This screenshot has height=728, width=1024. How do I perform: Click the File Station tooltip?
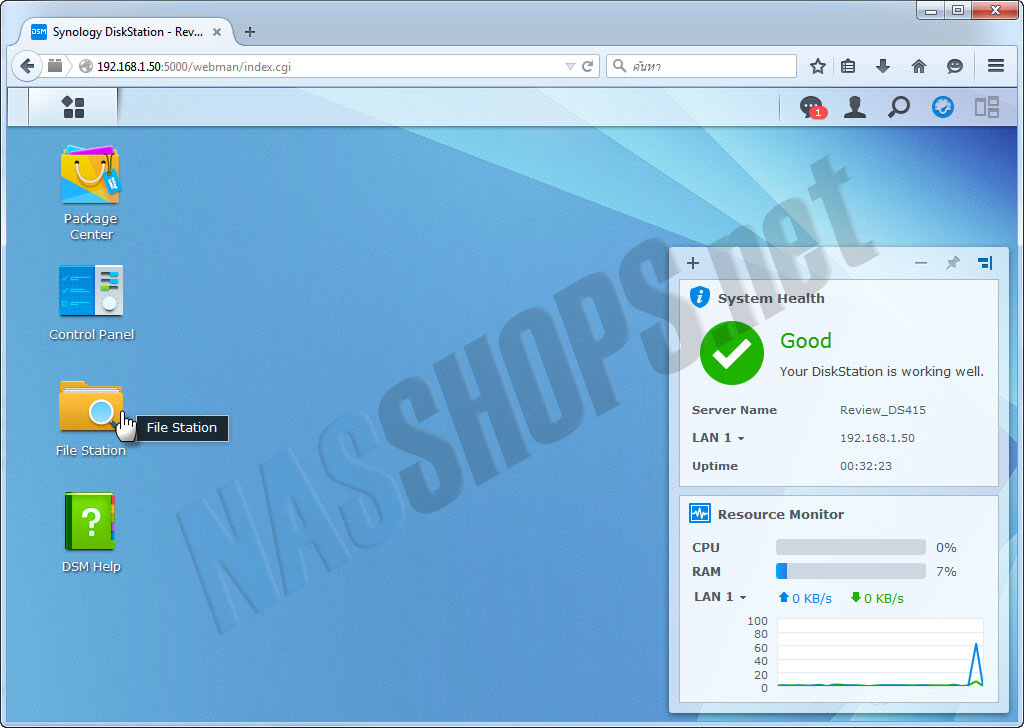(x=182, y=428)
